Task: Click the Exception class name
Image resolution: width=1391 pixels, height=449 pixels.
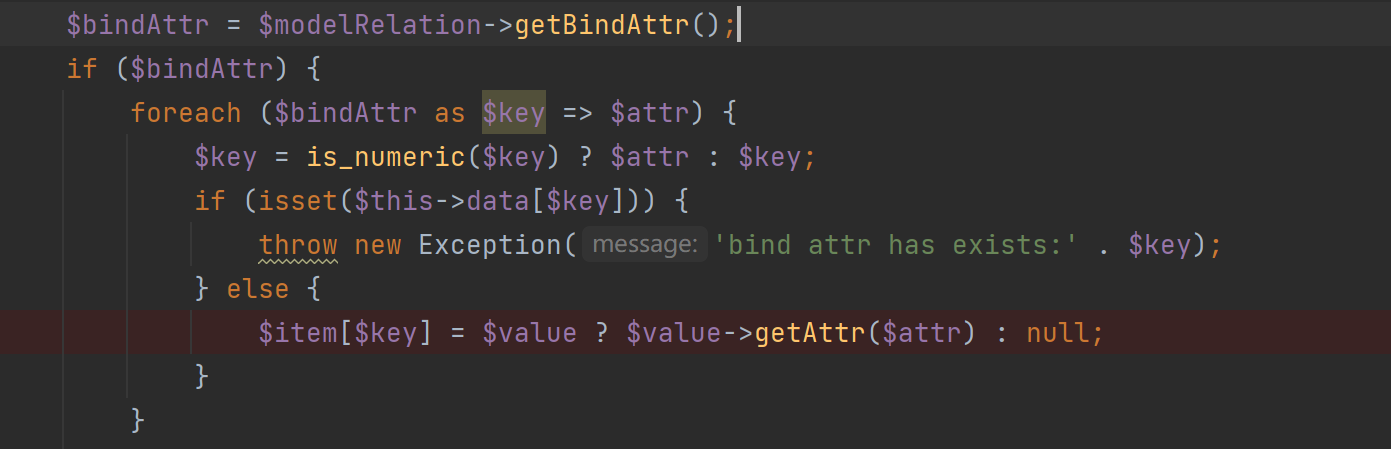Action: 490,245
